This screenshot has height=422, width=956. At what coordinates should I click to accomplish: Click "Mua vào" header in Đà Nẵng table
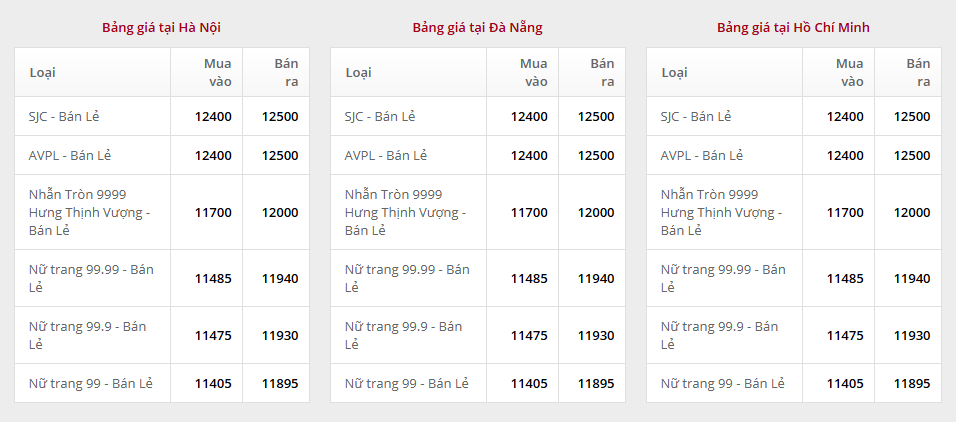pos(533,72)
